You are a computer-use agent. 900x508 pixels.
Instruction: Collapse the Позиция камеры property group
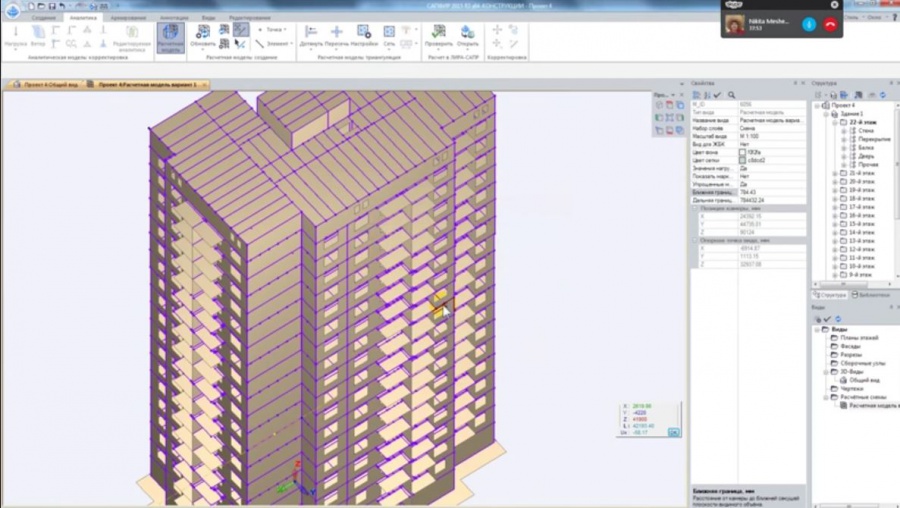(696, 208)
